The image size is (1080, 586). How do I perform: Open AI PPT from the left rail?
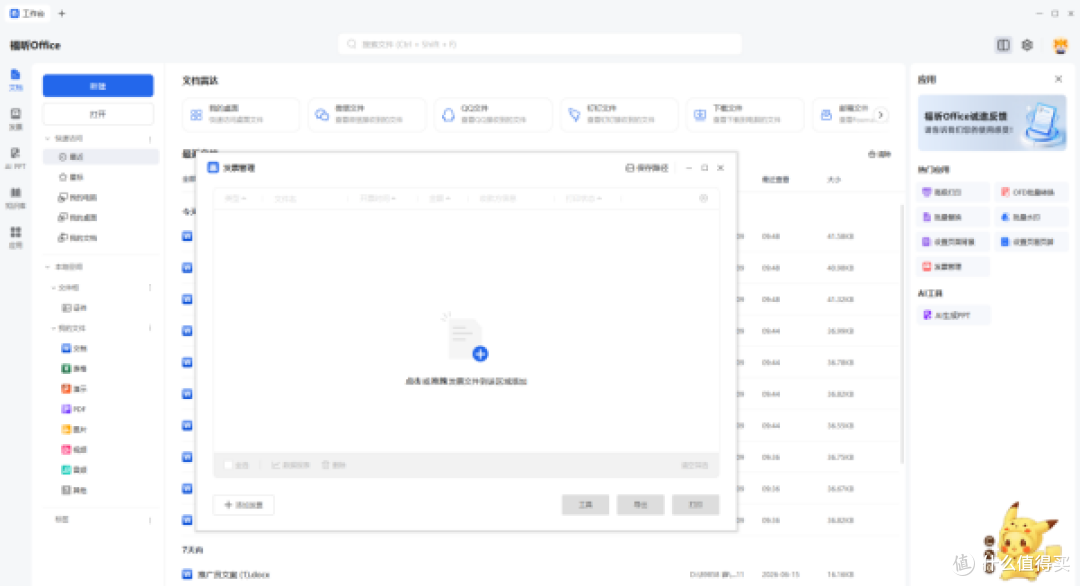(15, 158)
